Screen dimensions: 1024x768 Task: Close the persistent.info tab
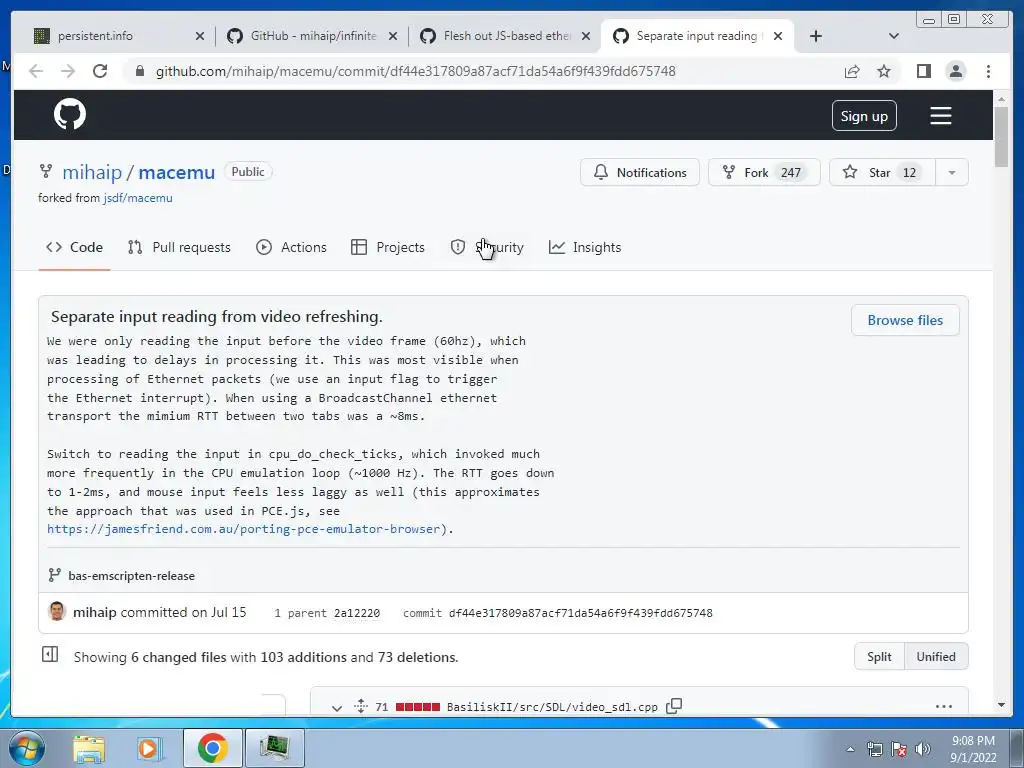click(x=199, y=36)
